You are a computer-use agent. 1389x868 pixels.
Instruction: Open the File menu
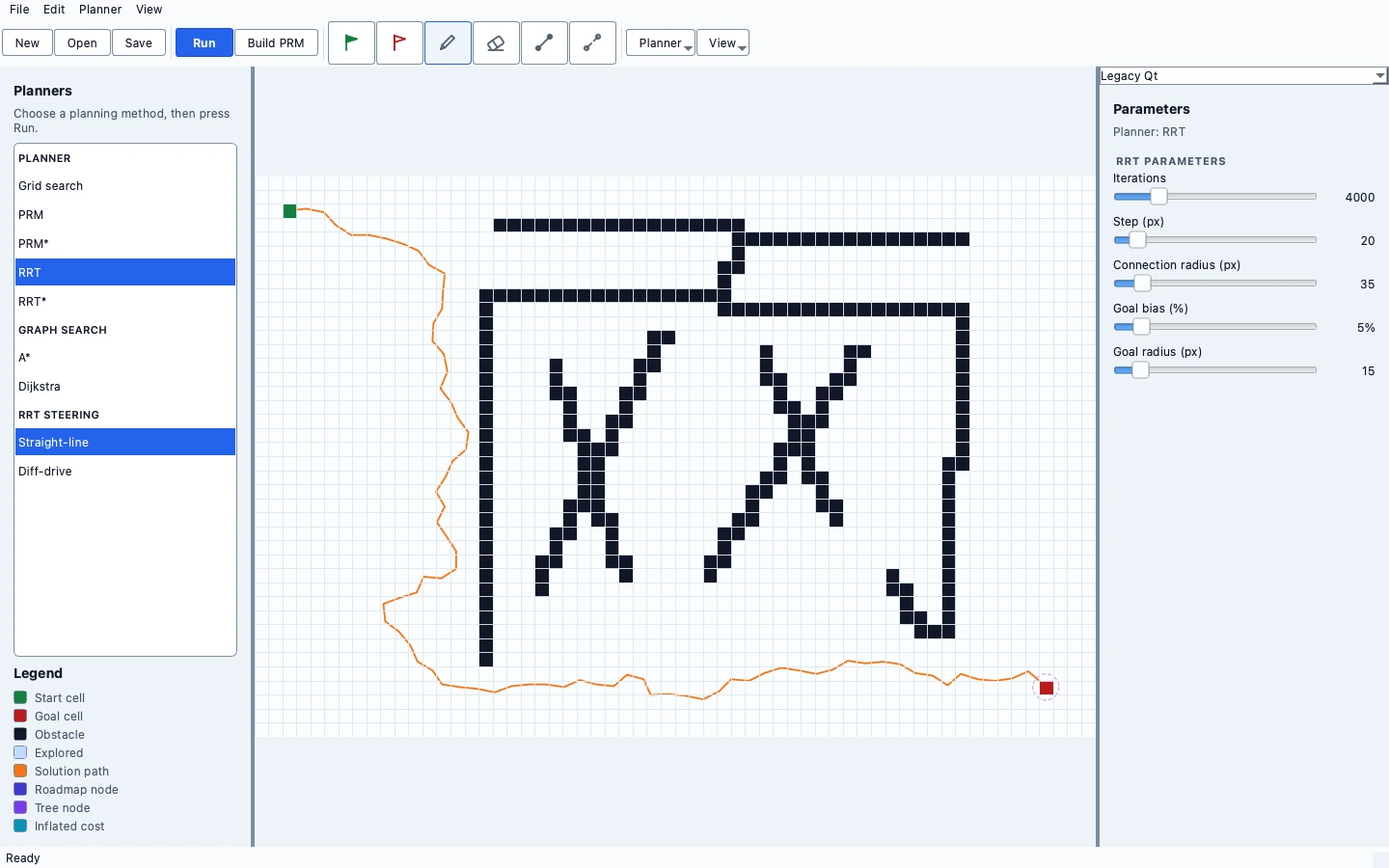point(19,10)
